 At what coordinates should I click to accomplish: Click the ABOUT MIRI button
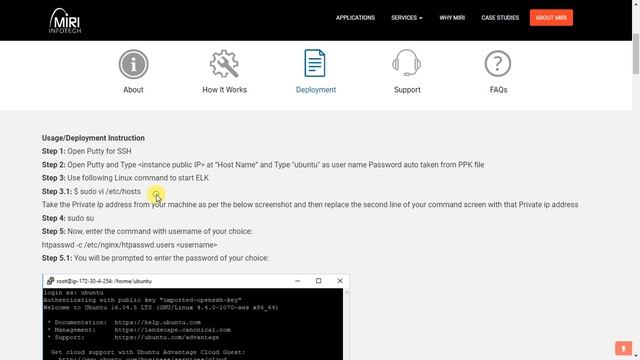click(x=551, y=18)
